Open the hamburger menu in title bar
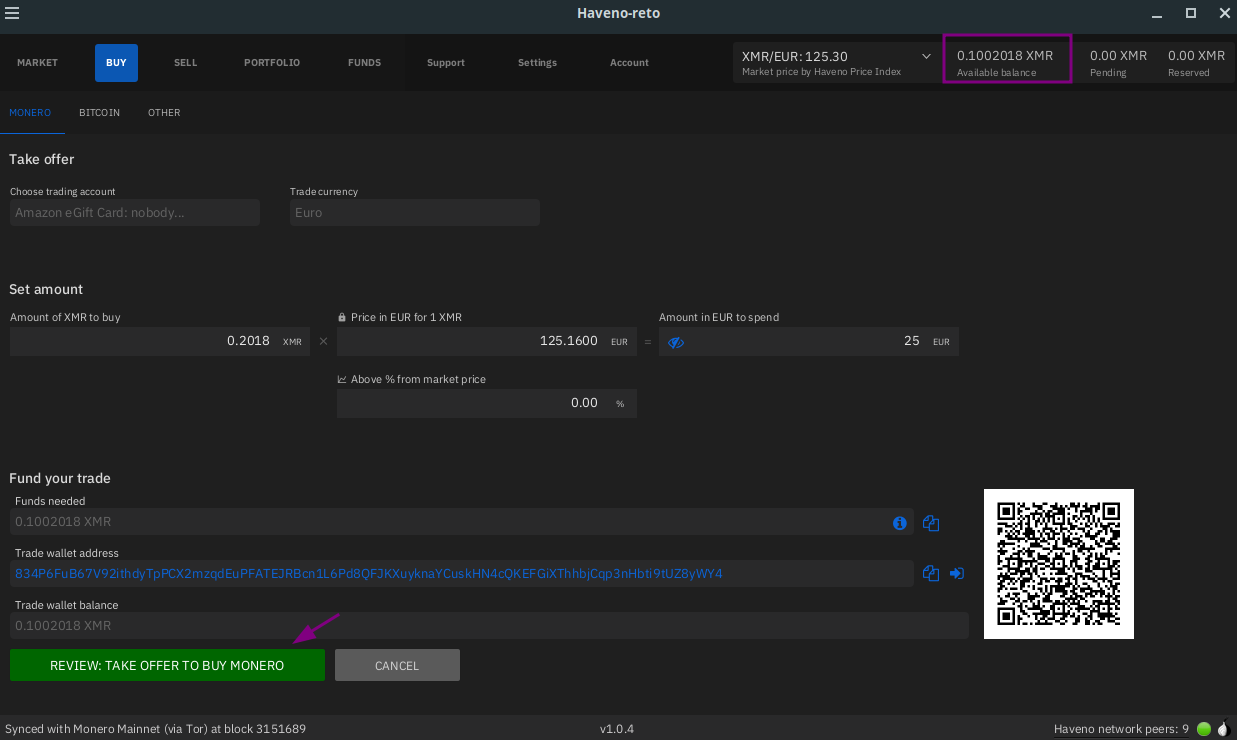This screenshot has width=1237, height=740. point(13,13)
